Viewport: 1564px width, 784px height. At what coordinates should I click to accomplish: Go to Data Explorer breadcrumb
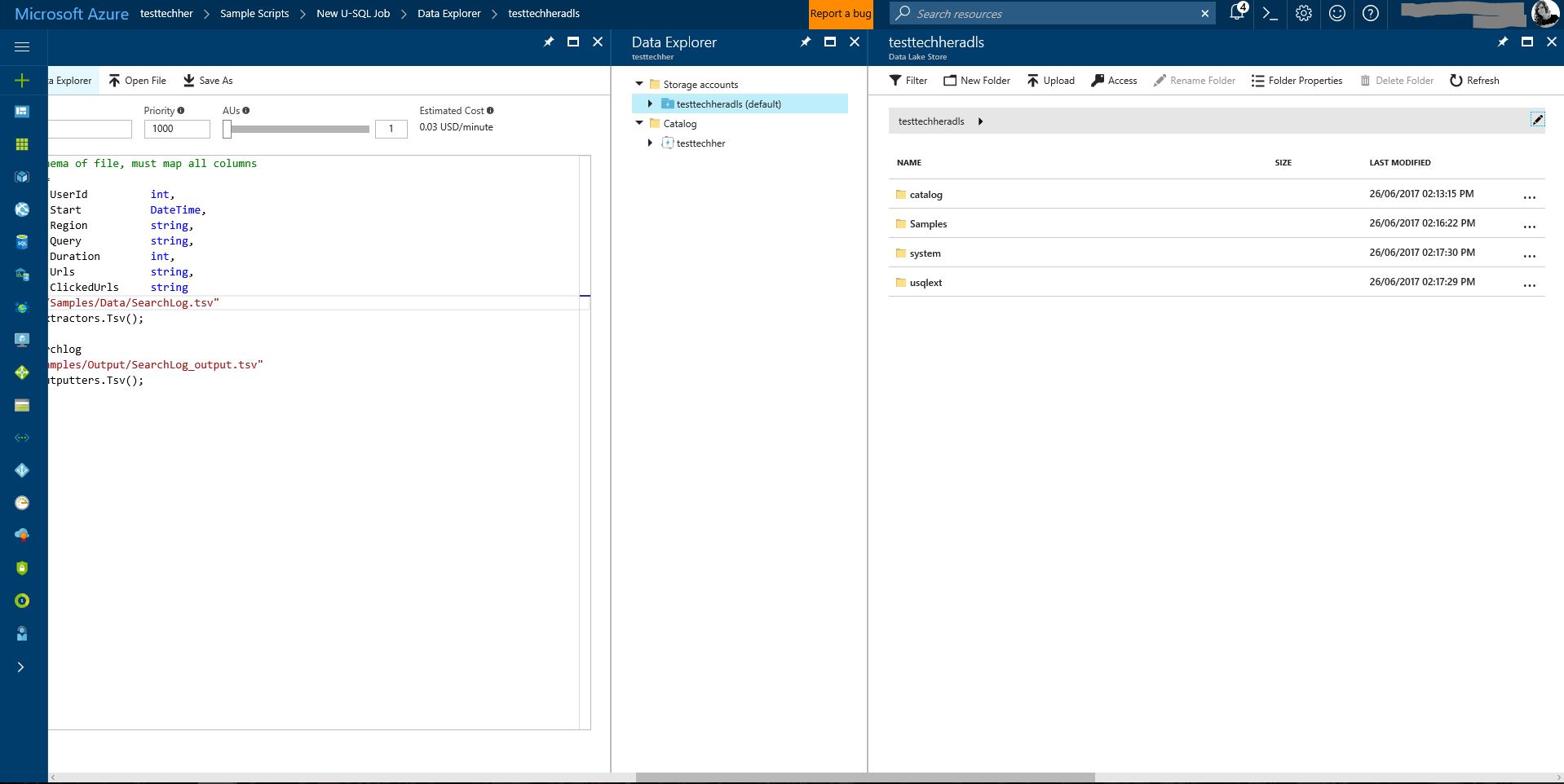click(448, 13)
